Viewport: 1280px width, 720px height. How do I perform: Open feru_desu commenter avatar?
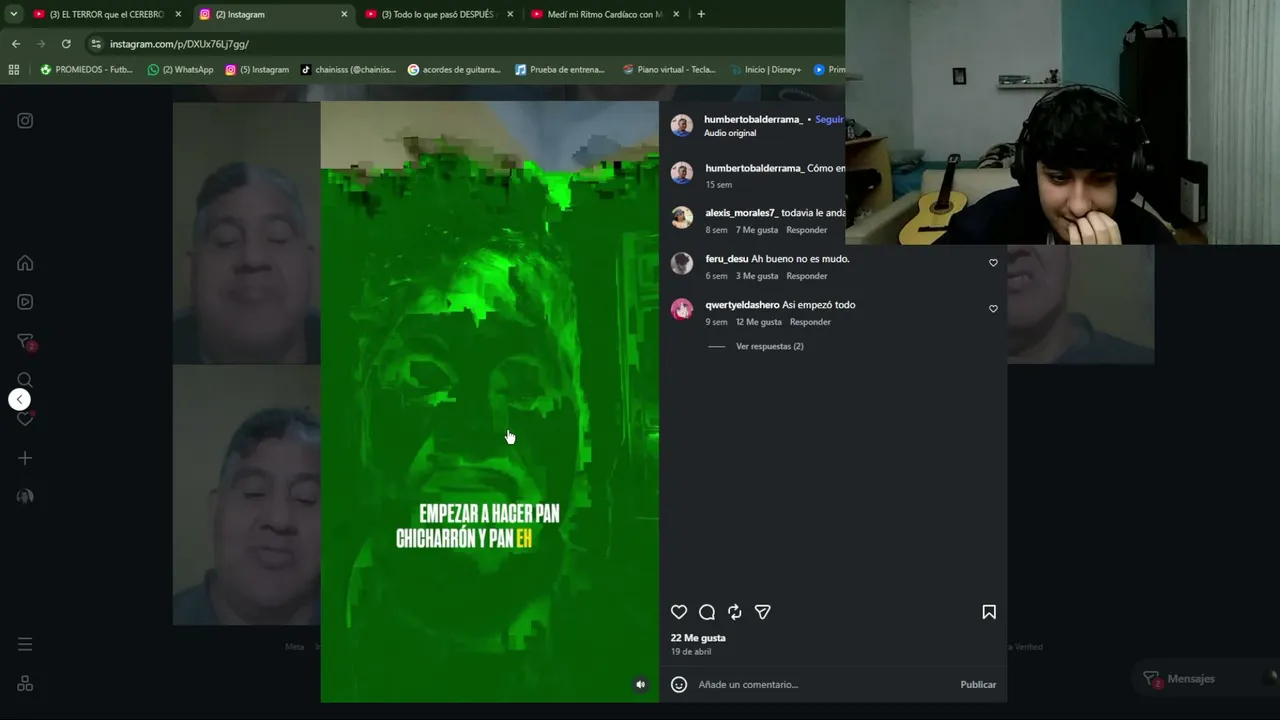[x=682, y=263]
